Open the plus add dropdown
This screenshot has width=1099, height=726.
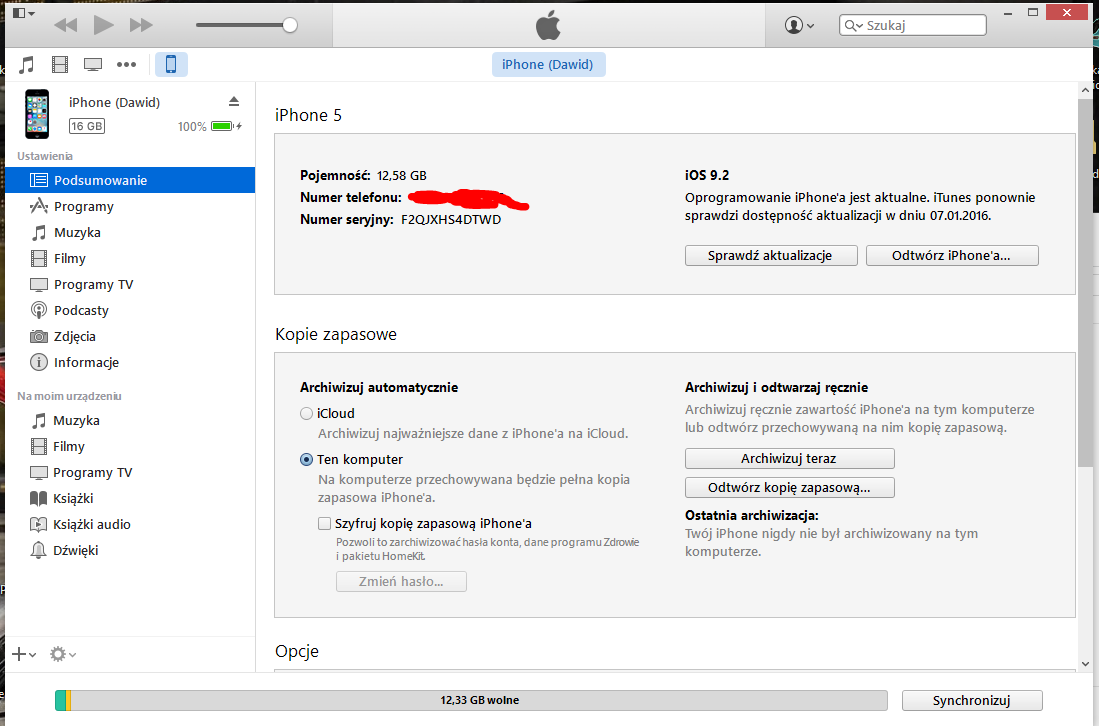24,654
